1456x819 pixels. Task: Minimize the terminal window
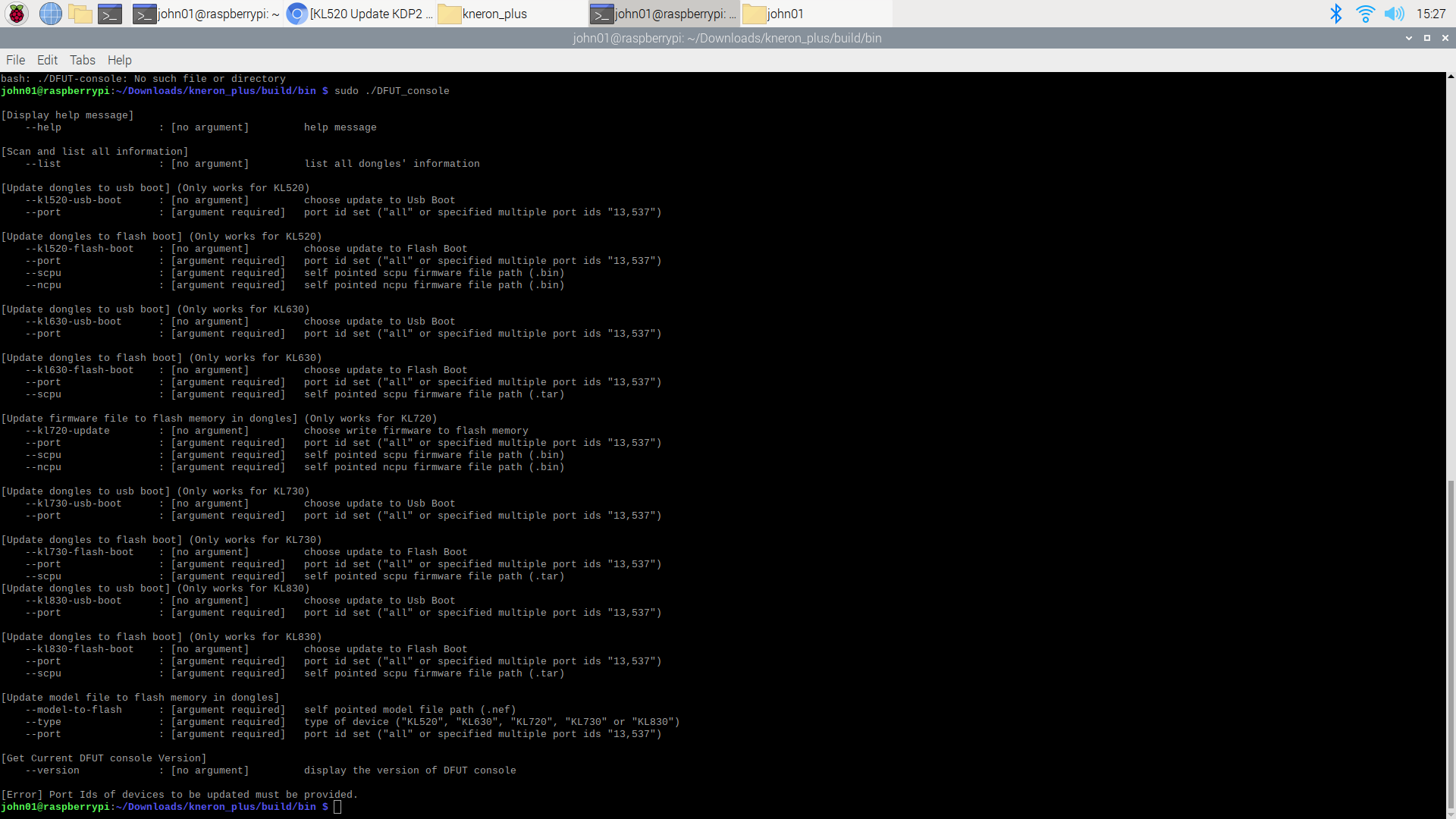pyautogui.click(x=1409, y=38)
